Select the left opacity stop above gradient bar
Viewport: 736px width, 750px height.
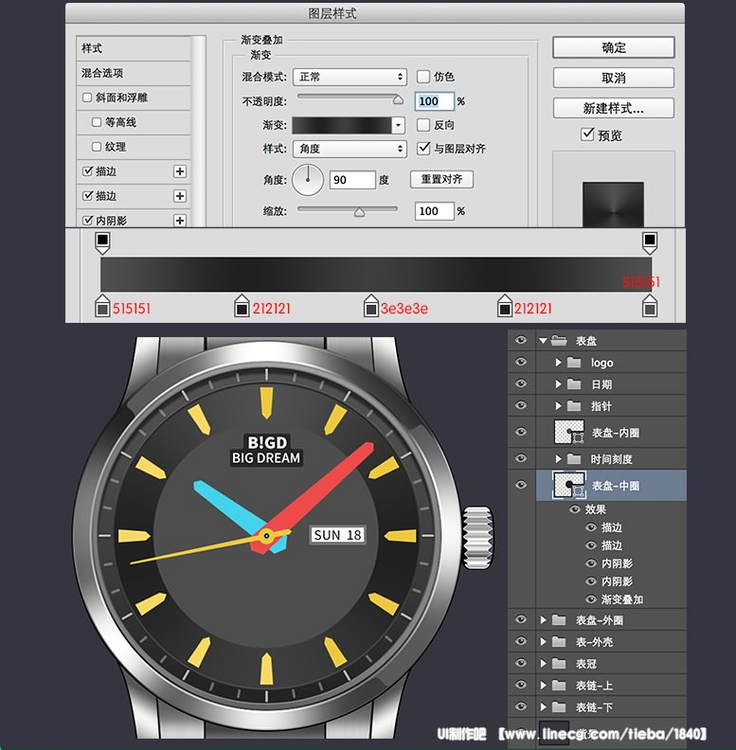pyautogui.click(x=102, y=243)
